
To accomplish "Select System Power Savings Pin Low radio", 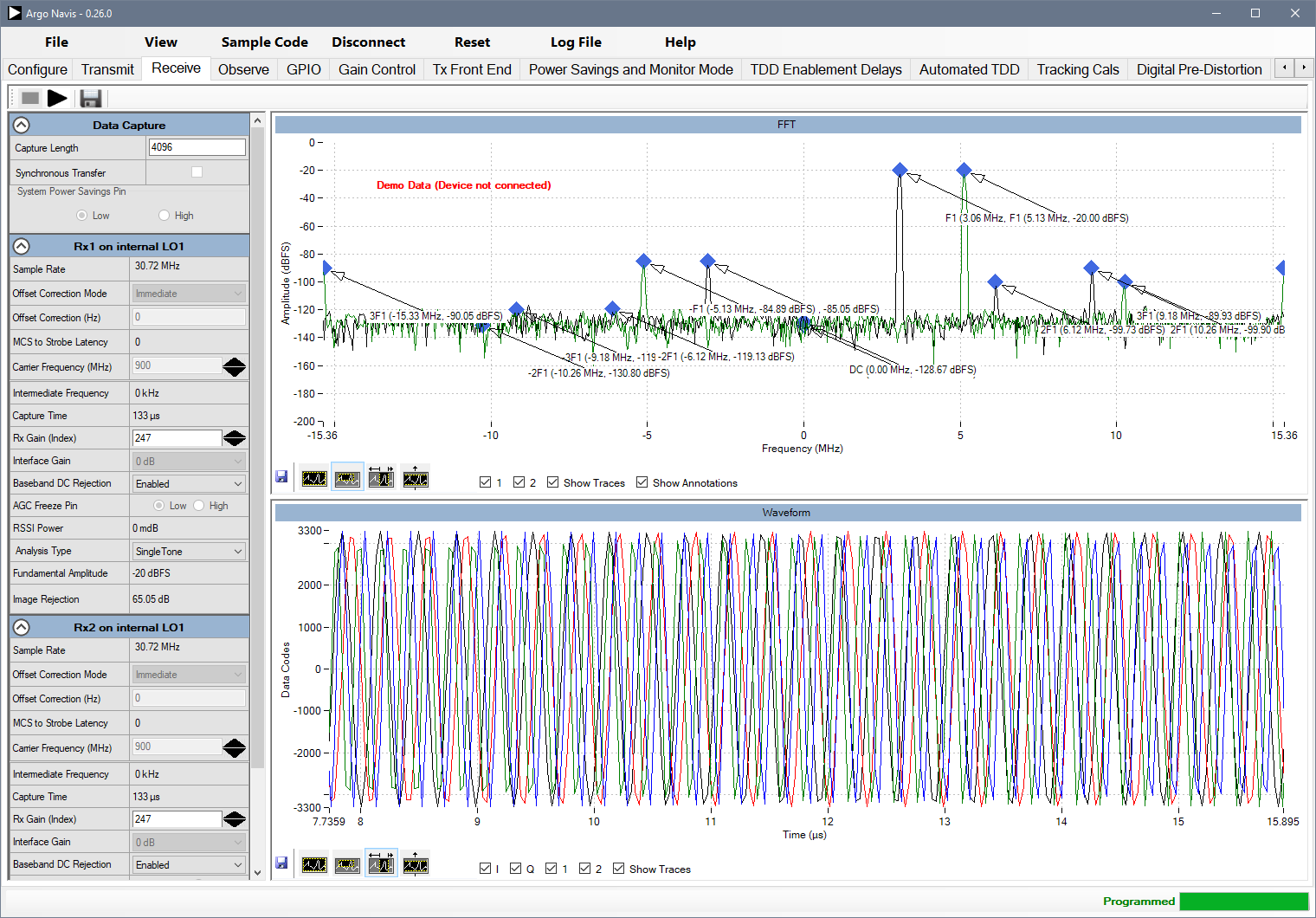I will click(x=82, y=216).
